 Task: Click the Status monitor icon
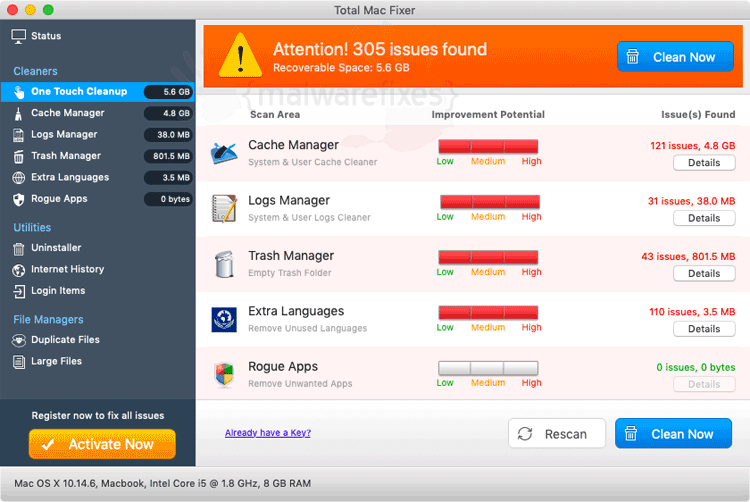[x=19, y=36]
